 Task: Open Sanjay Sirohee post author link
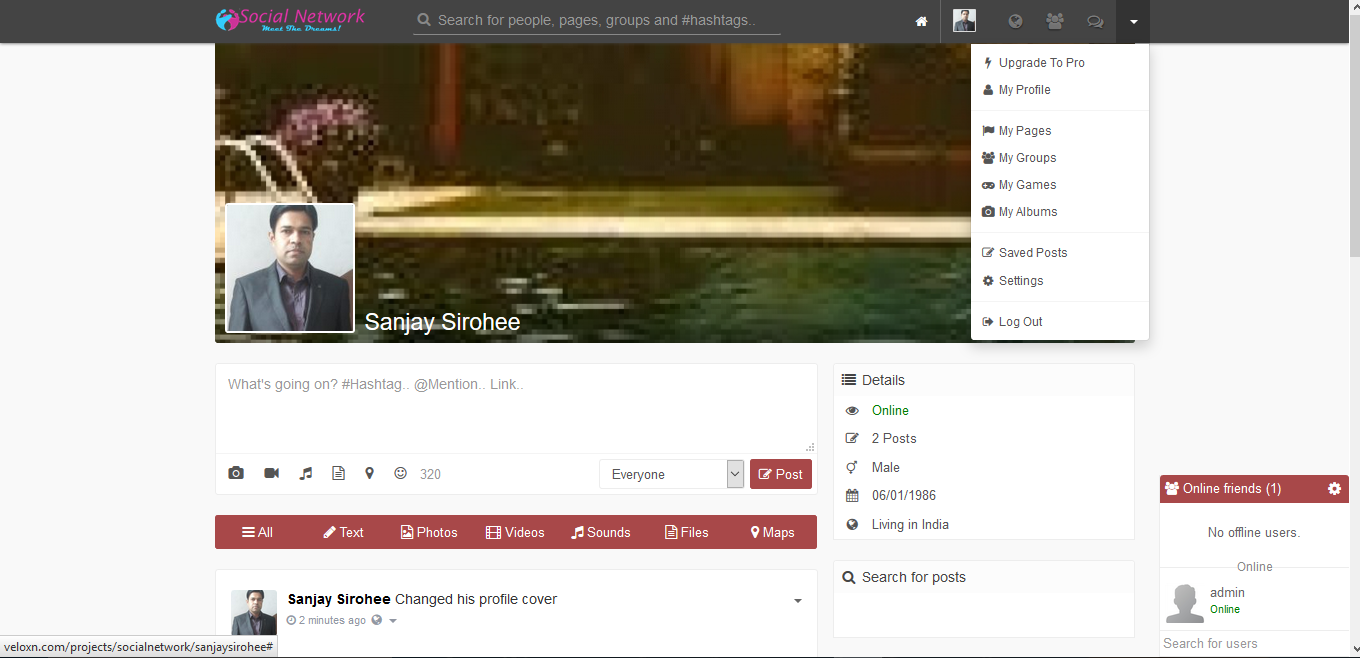coord(339,599)
